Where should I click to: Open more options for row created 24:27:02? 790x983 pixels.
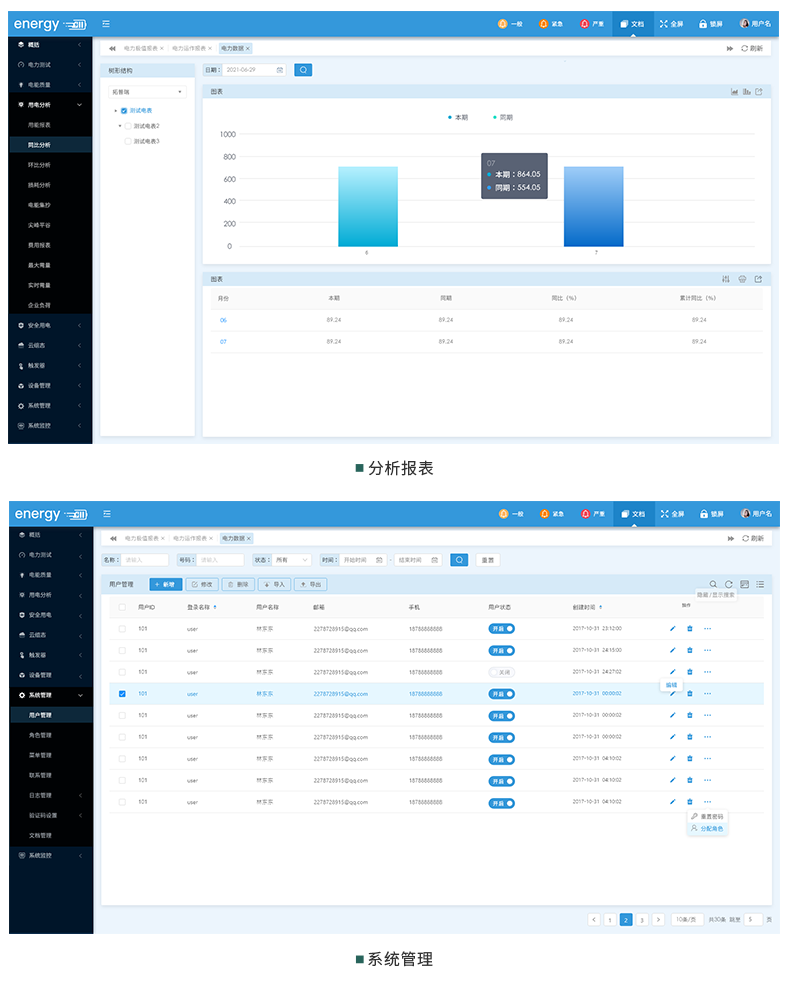pyautogui.click(x=707, y=672)
